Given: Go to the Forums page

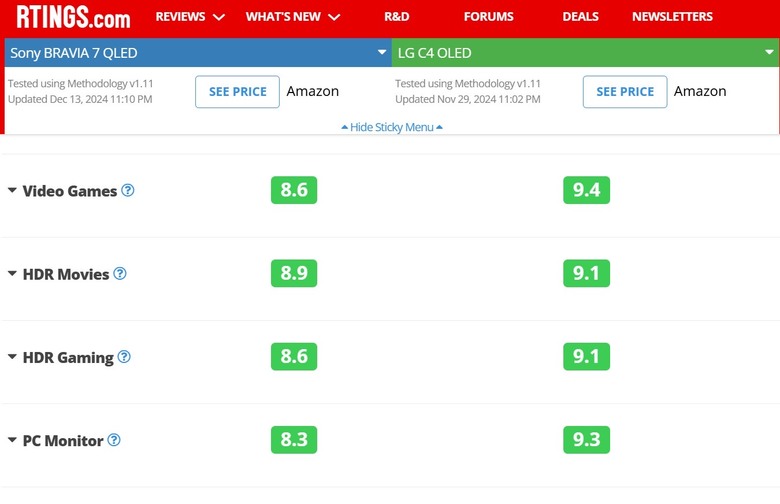Looking at the screenshot, I should (488, 17).
